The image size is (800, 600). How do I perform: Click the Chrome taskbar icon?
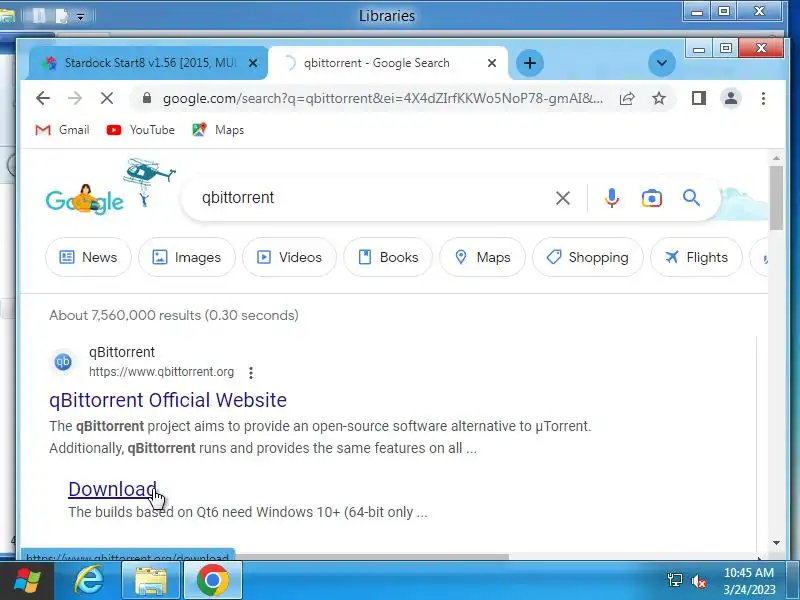(x=212, y=581)
